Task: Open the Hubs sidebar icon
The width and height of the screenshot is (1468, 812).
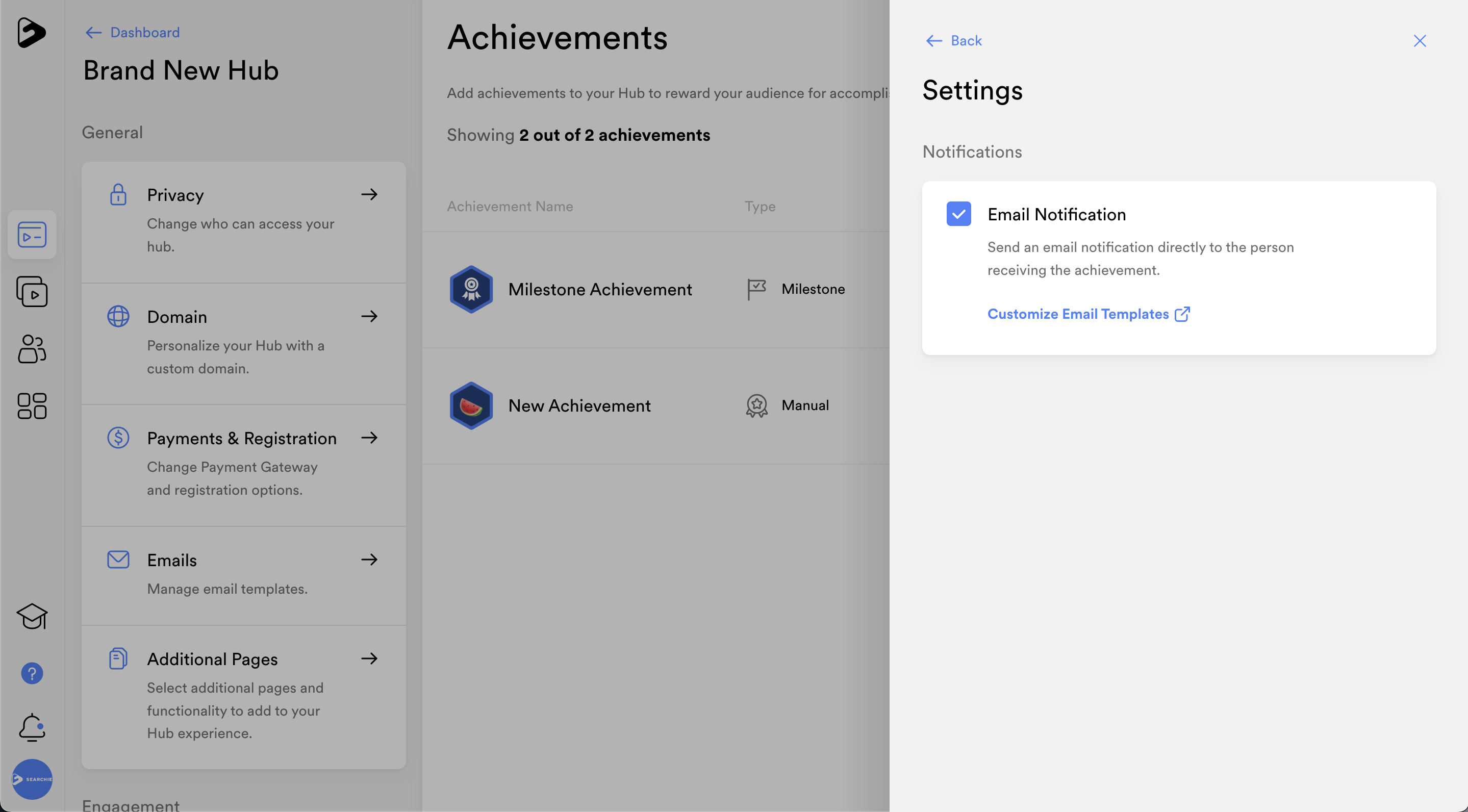Action: coord(32,235)
